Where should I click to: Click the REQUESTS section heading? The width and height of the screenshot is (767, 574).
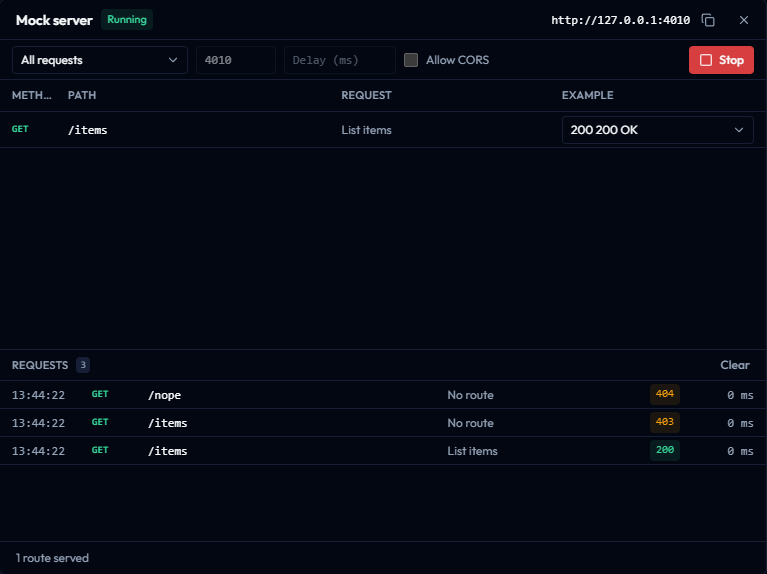(x=40, y=365)
